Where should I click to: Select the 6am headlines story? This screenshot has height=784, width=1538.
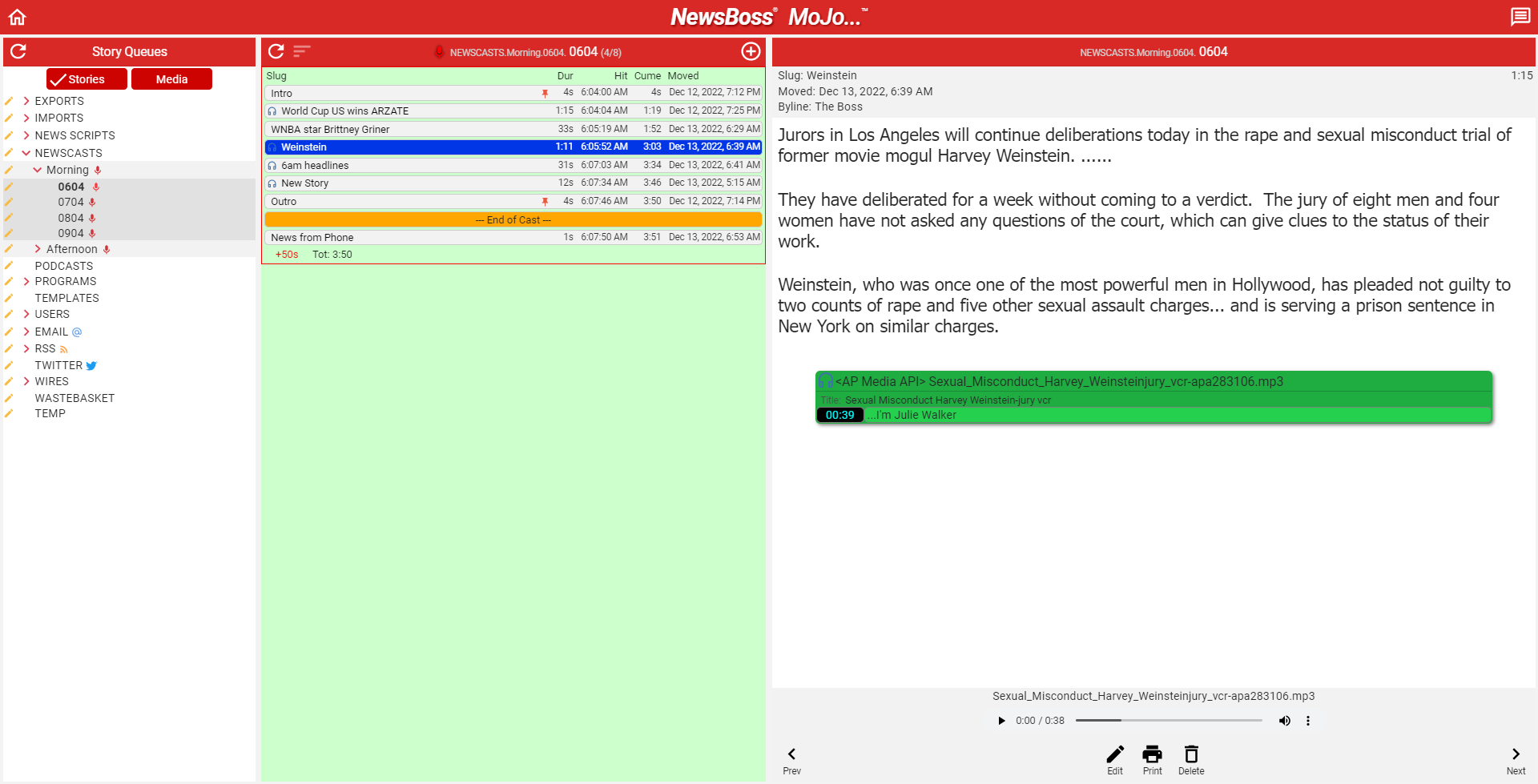tap(513, 165)
